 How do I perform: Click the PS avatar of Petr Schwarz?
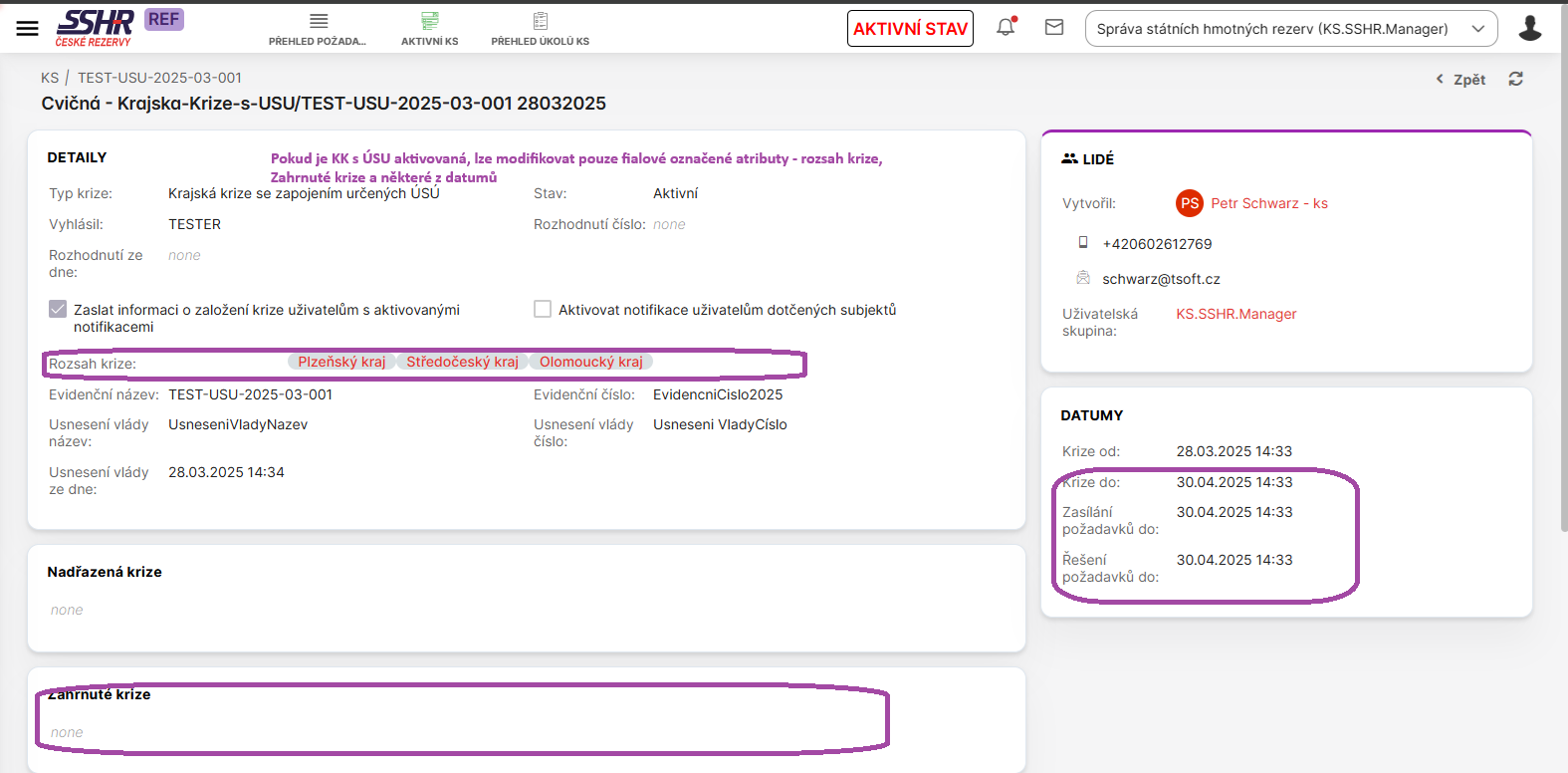click(1189, 203)
